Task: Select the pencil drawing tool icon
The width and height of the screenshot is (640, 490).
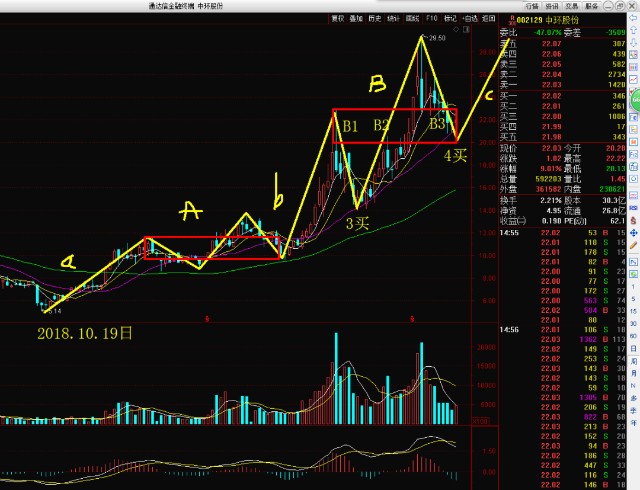Action: click(633, 245)
